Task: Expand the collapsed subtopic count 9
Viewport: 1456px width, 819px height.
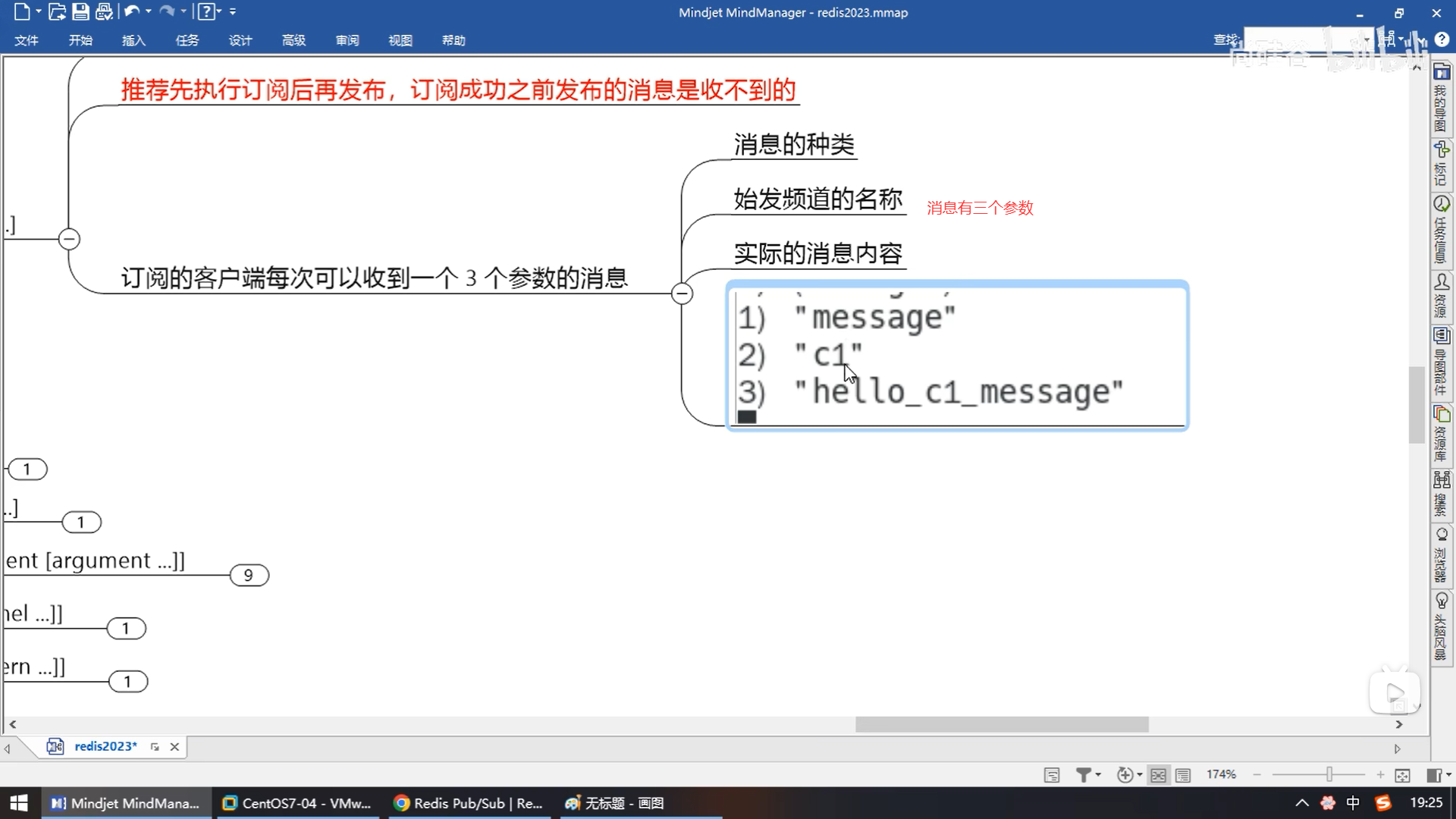Action: tap(249, 576)
